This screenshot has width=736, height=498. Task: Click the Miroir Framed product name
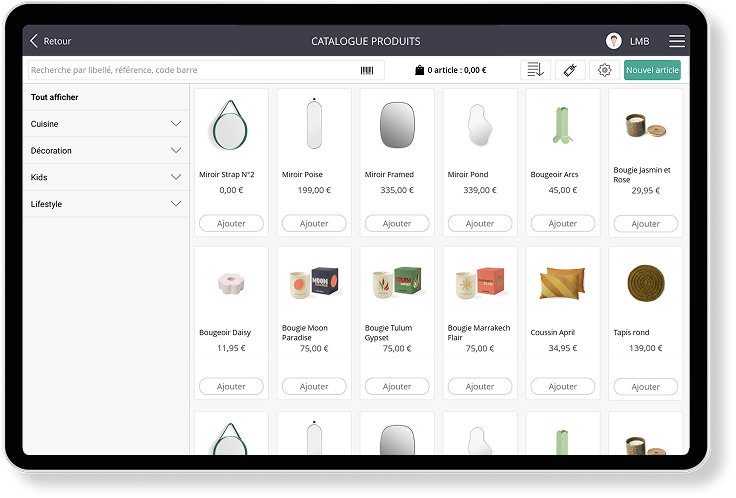[x=389, y=175]
